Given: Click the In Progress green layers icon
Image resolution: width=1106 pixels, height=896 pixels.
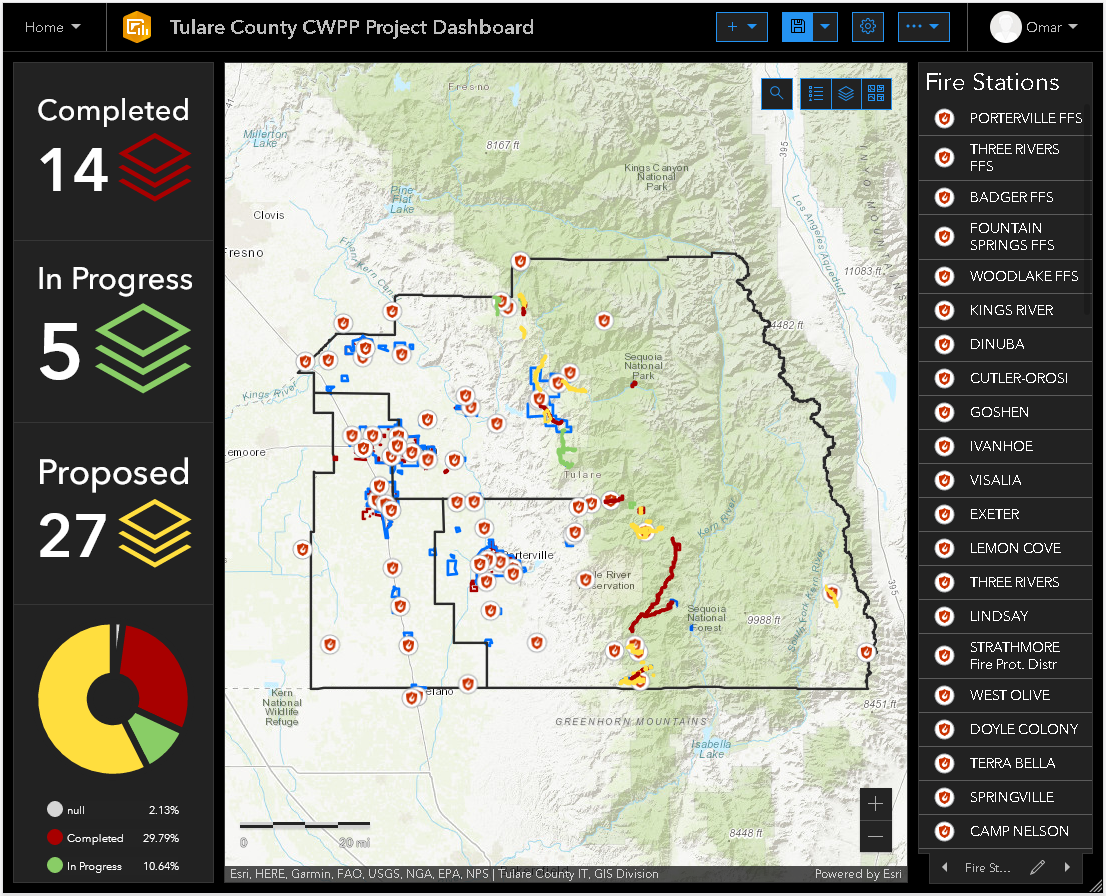Looking at the screenshot, I should click(x=142, y=348).
